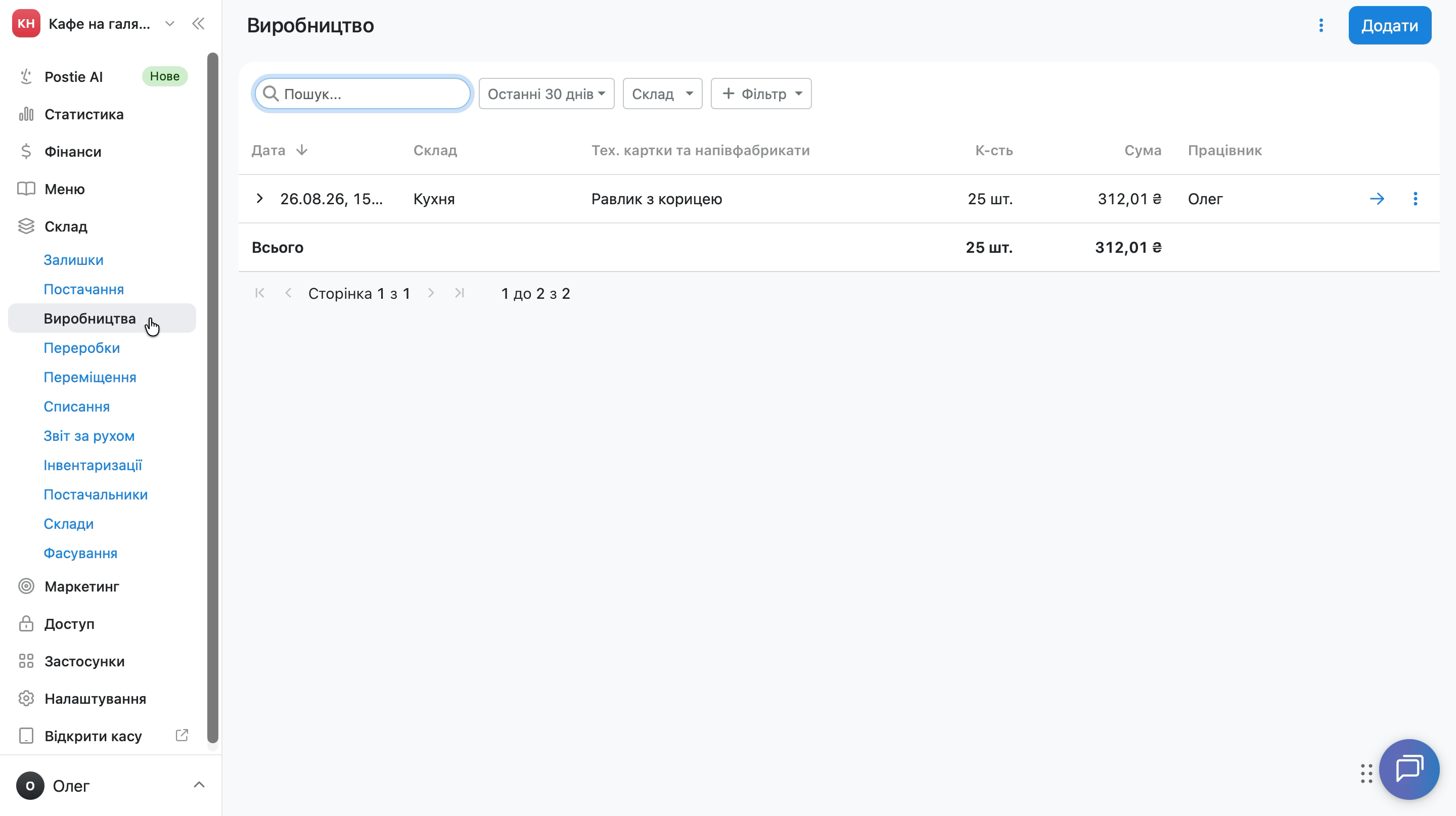The image size is (1456, 816).
Task: Expand the Олег user menu chevron
Action: (x=199, y=785)
